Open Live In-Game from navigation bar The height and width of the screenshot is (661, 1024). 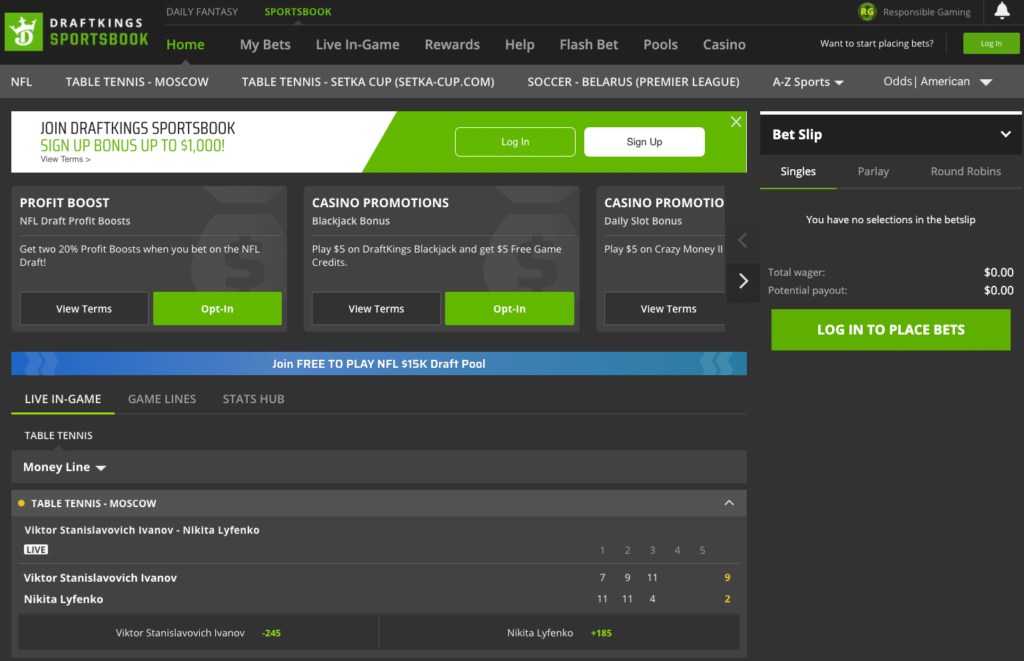click(x=357, y=44)
